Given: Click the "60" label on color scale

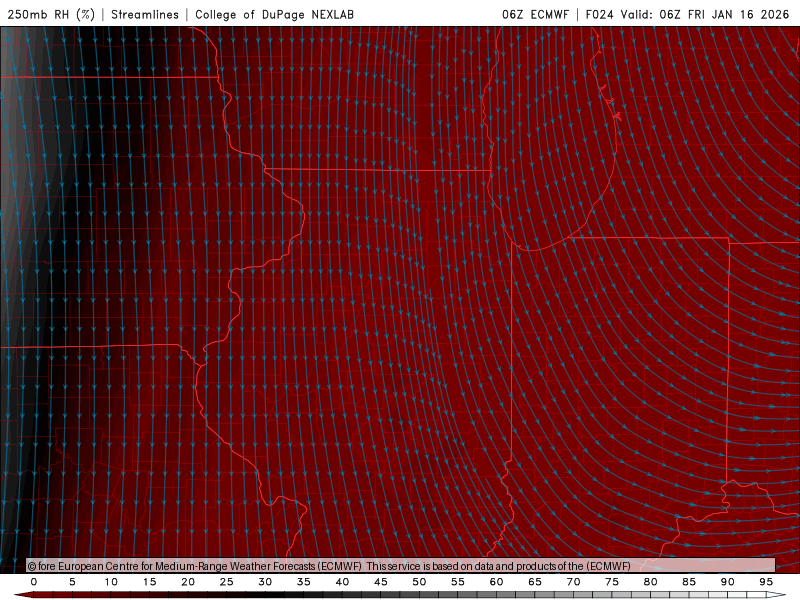Looking at the screenshot, I should pos(496,582).
